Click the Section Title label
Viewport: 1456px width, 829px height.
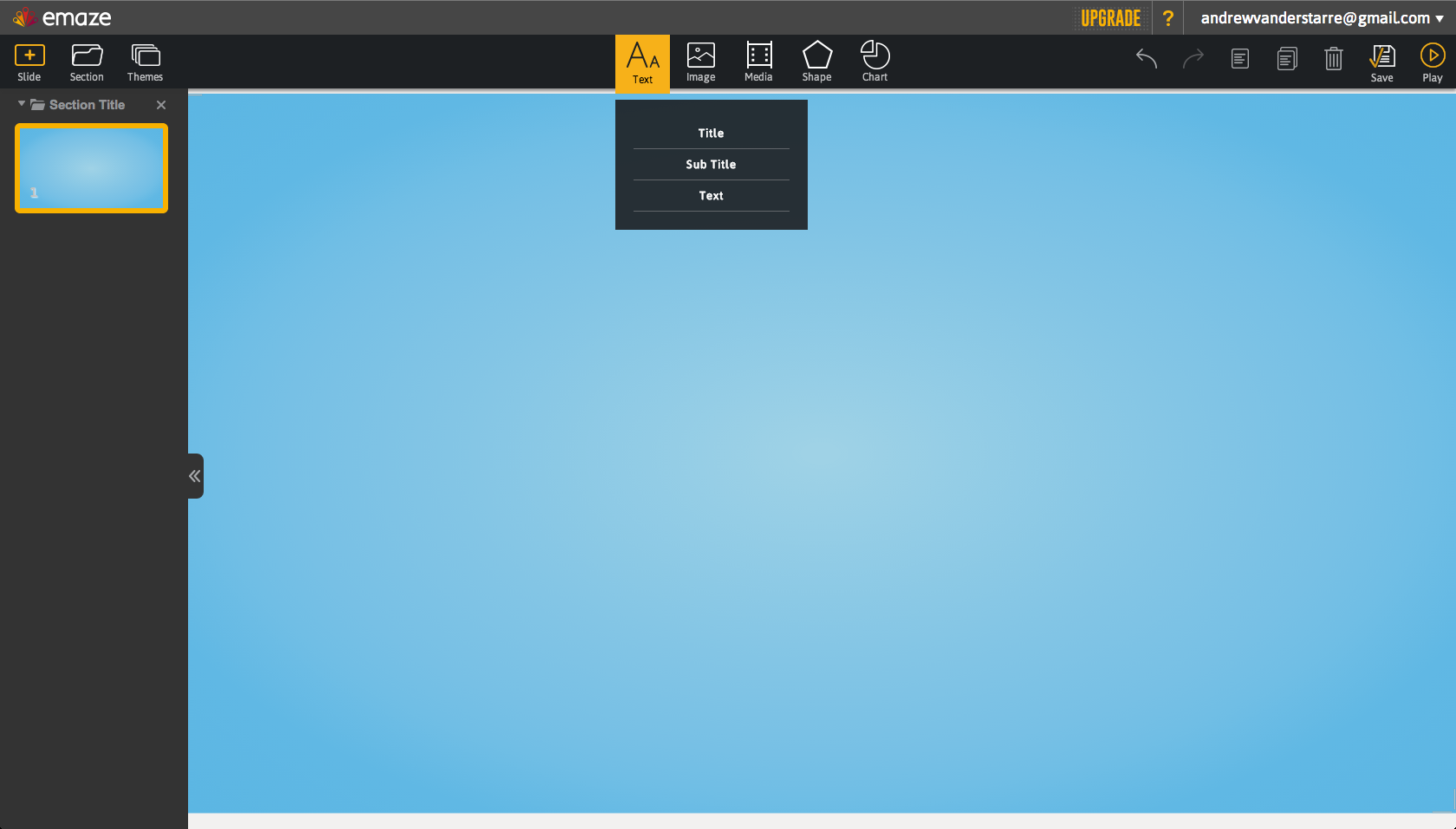point(87,105)
